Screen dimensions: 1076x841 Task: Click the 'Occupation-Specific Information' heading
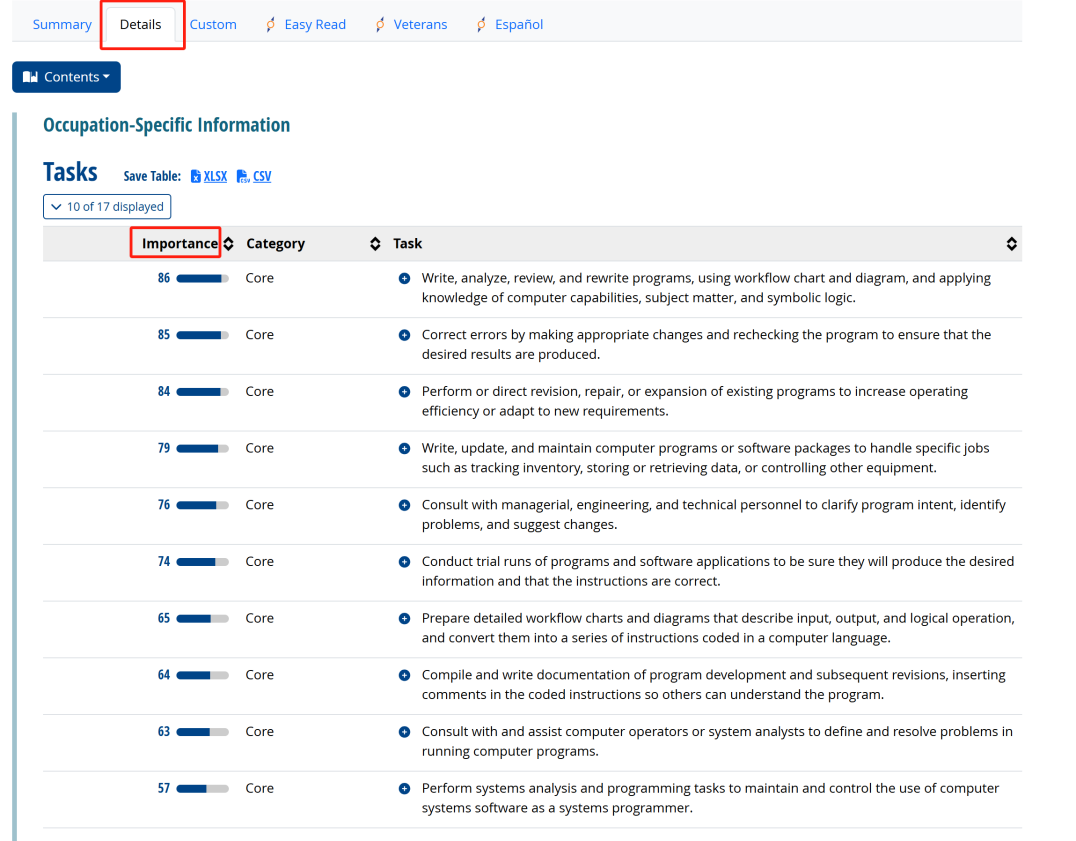[x=166, y=125]
